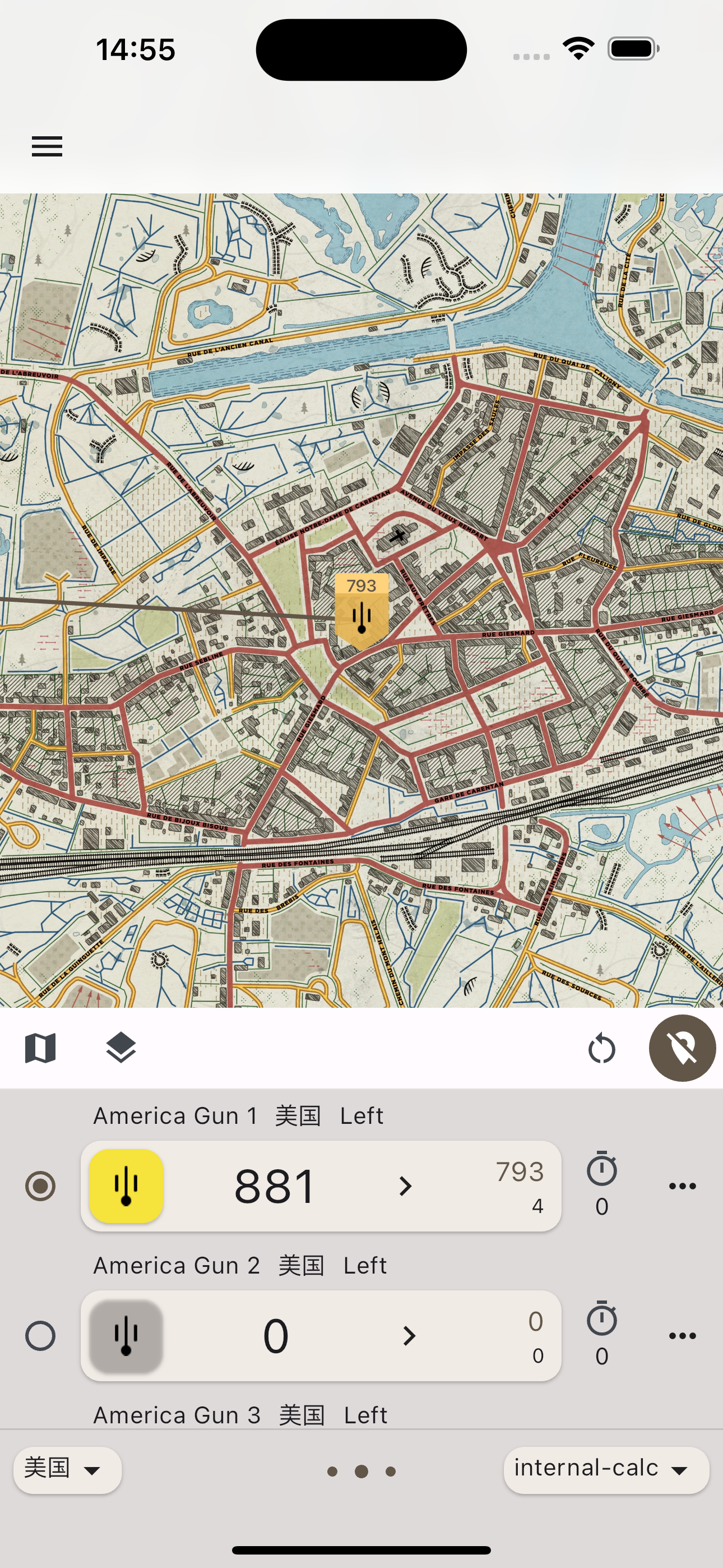The width and height of the screenshot is (723, 1568).
Task: Open the hamburger menu
Action: click(x=47, y=147)
